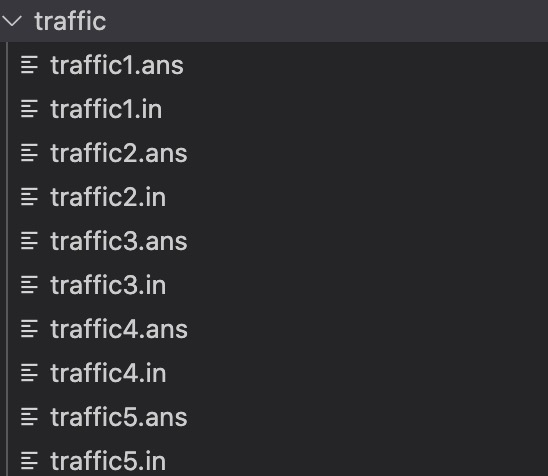Open traffic2.in file

click(x=108, y=197)
